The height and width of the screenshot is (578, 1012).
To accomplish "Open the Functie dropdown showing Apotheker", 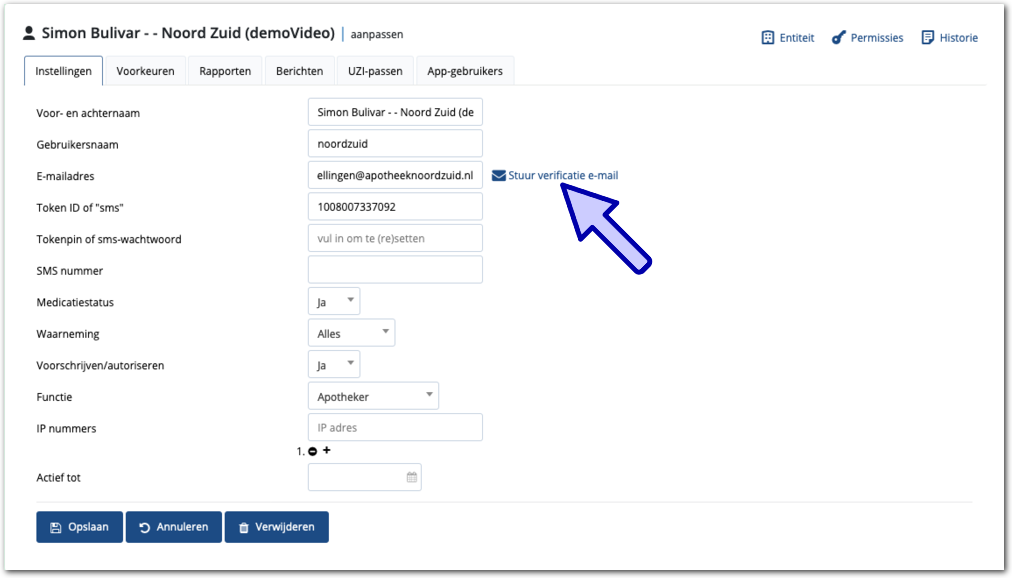I will pyautogui.click(x=373, y=396).
